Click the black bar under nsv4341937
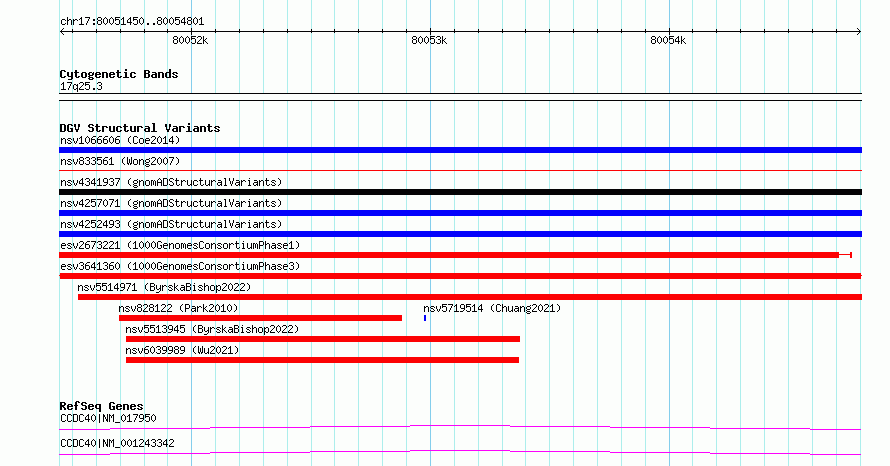 460,192
